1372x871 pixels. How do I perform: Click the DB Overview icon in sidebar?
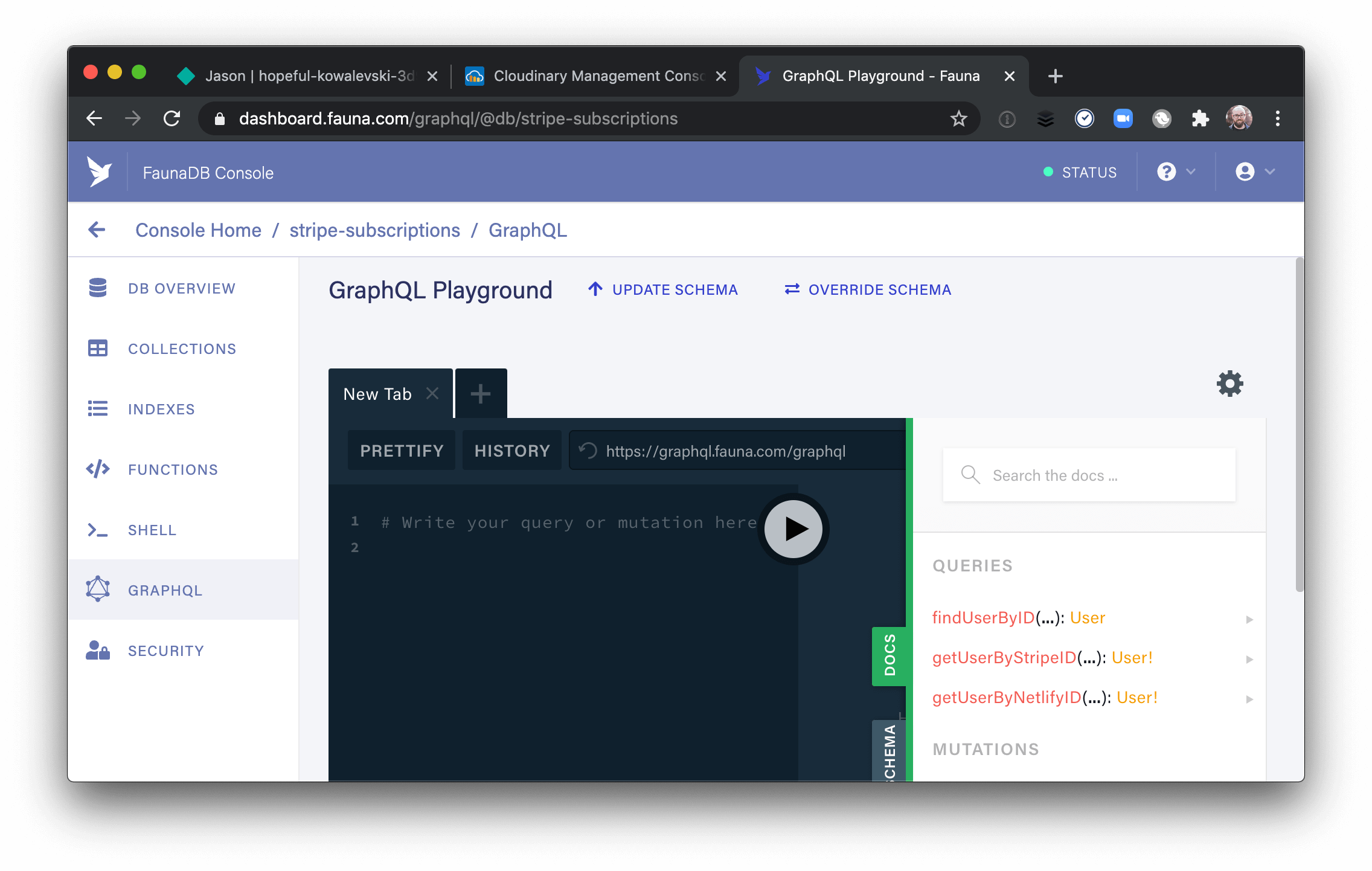99,288
